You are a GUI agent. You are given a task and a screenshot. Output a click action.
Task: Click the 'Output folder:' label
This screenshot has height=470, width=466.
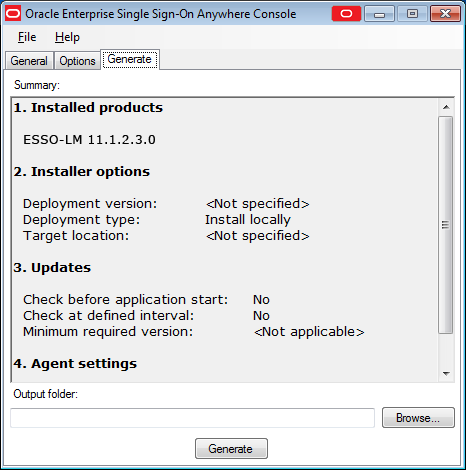pos(46,394)
